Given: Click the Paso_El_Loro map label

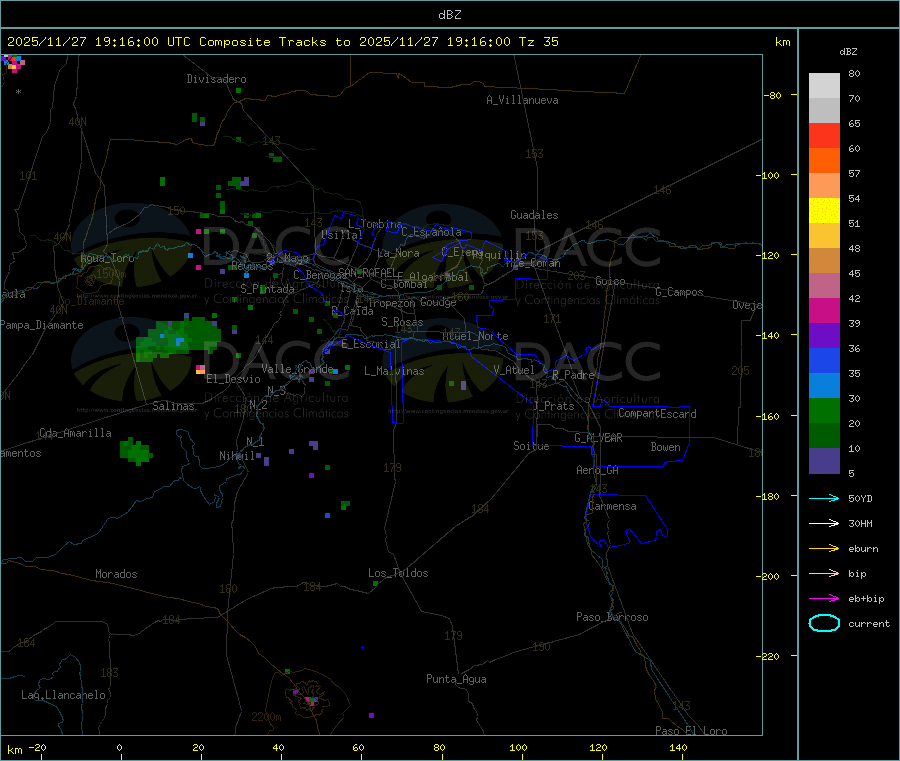Looking at the screenshot, I should coord(691,731).
